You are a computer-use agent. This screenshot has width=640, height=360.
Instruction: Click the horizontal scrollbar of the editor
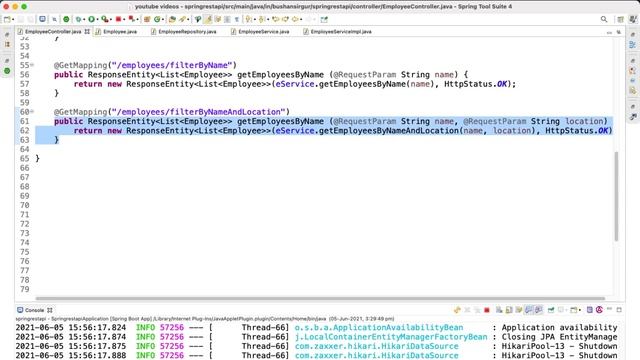point(320,298)
